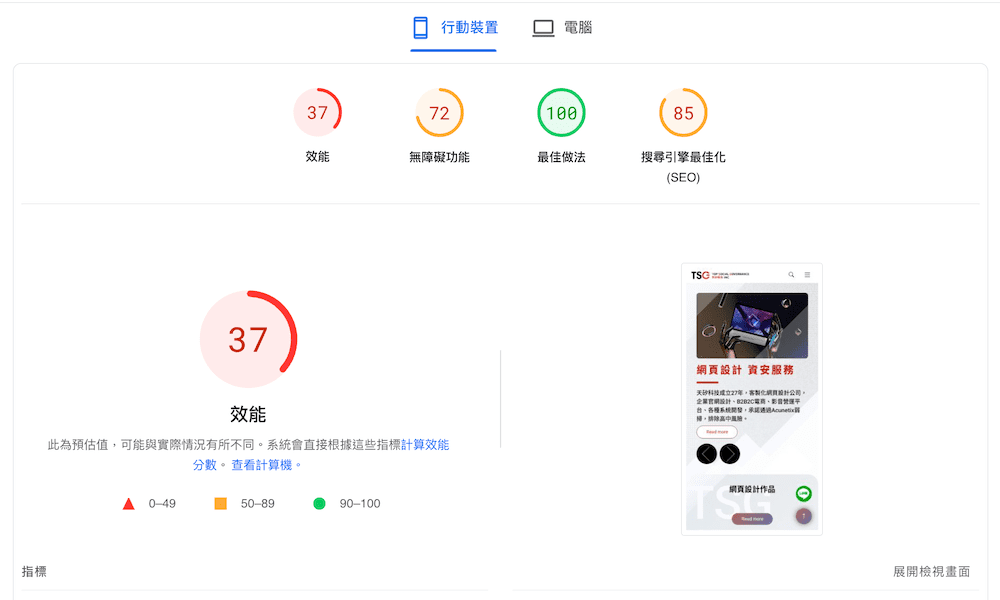Switch to the 電腦 desktop tab
Screen dimensions: 1000x600
tap(562, 28)
